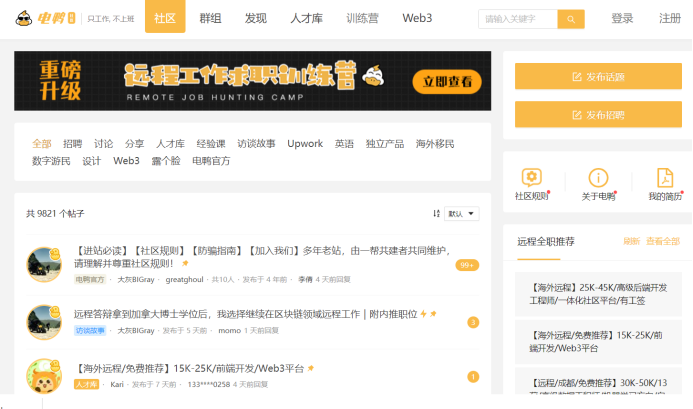
Task: Select the 独立产品 category filter
Action: (385, 144)
